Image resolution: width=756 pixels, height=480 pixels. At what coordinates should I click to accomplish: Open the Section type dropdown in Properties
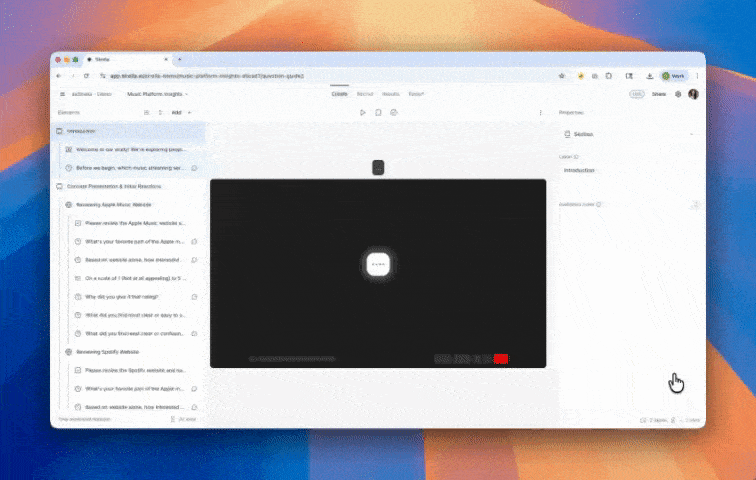coord(629,134)
